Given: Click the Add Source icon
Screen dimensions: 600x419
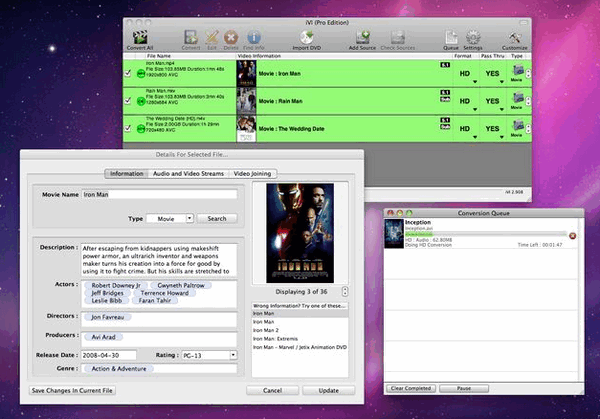Looking at the screenshot, I should pos(361,37).
